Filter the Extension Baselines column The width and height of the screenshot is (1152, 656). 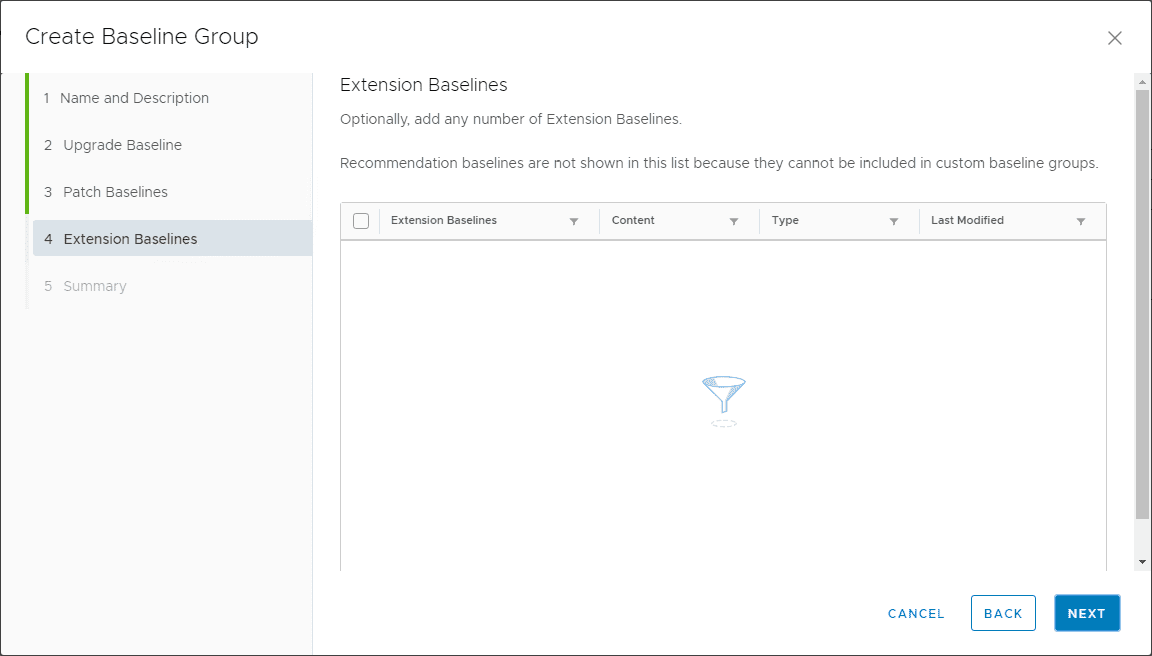[574, 221]
